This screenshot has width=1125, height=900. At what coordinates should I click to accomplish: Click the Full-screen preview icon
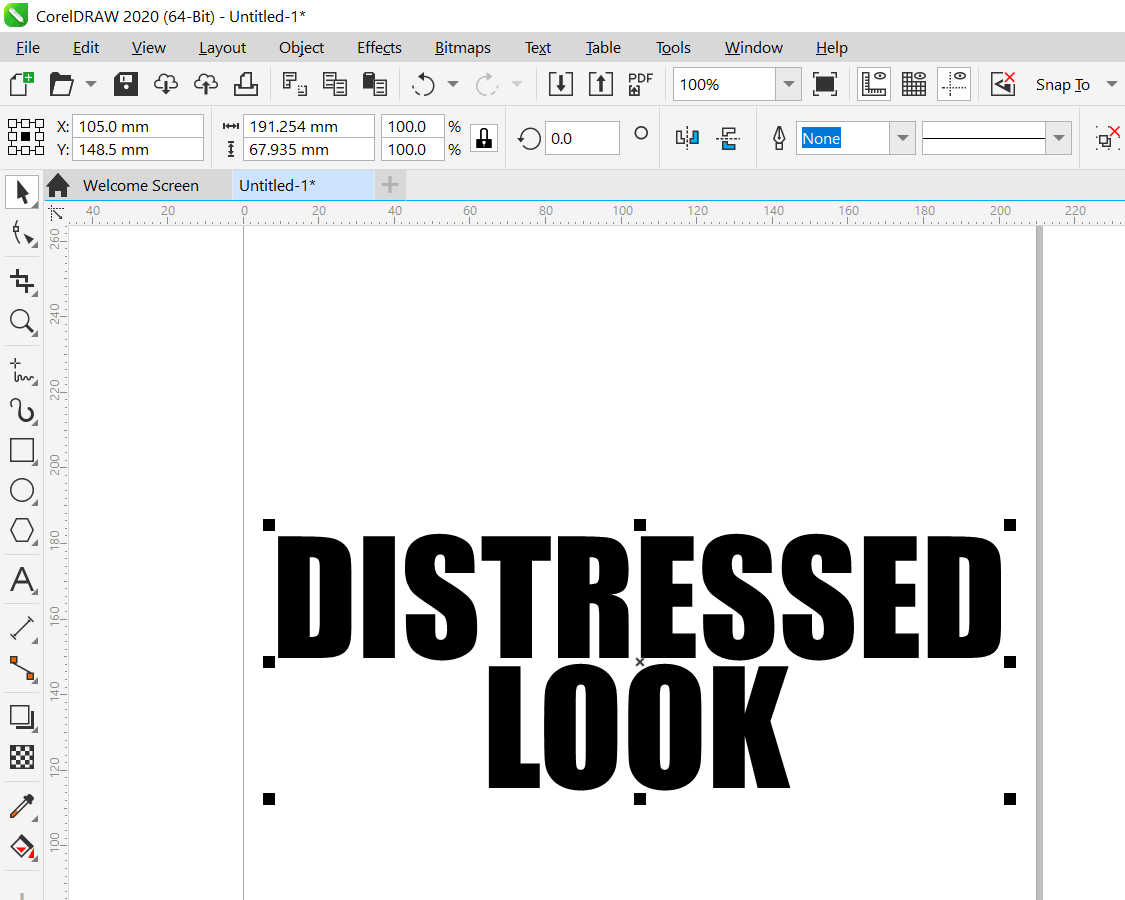(825, 84)
